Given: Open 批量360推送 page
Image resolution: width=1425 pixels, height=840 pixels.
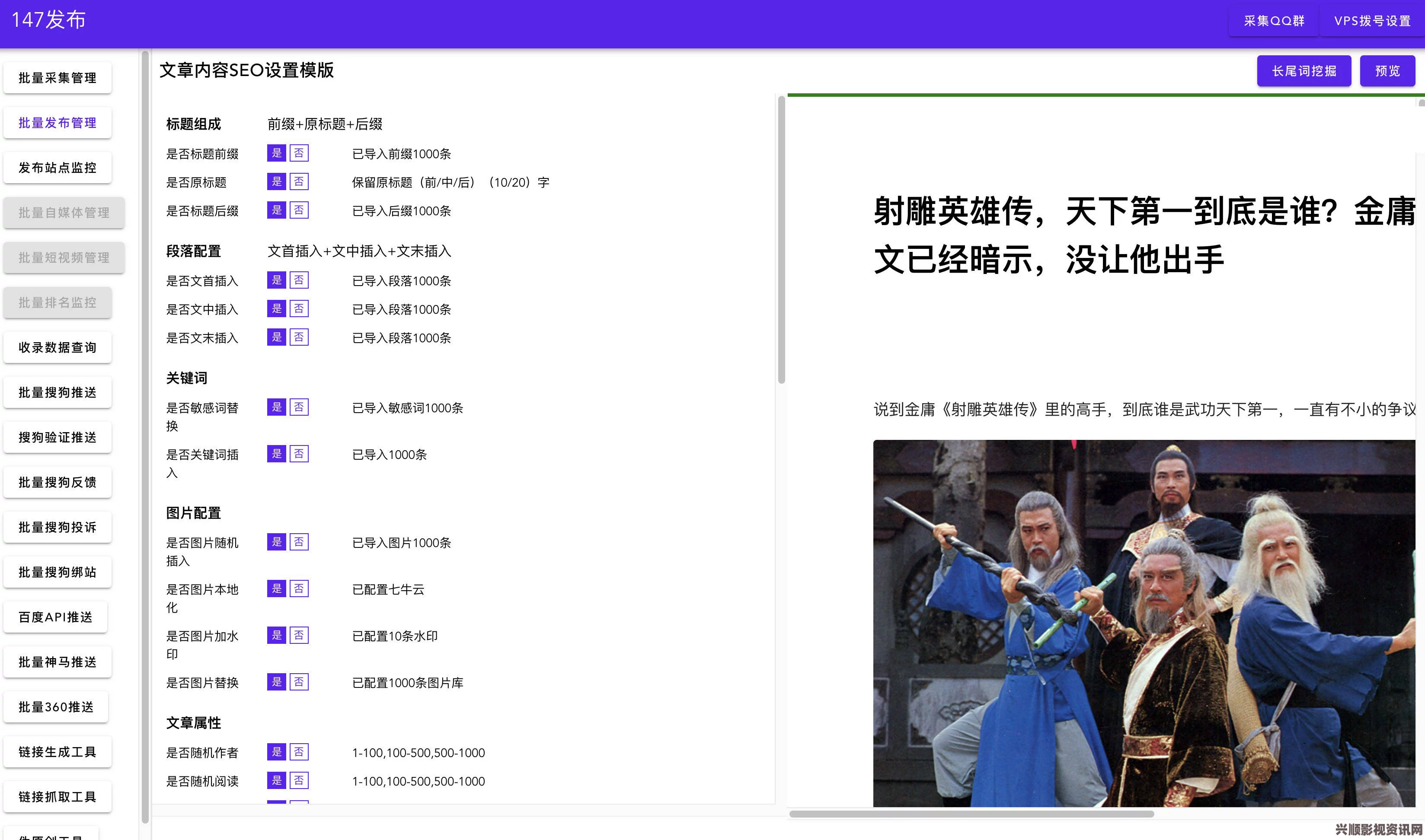Looking at the screenshot, I should pos(55,707).
